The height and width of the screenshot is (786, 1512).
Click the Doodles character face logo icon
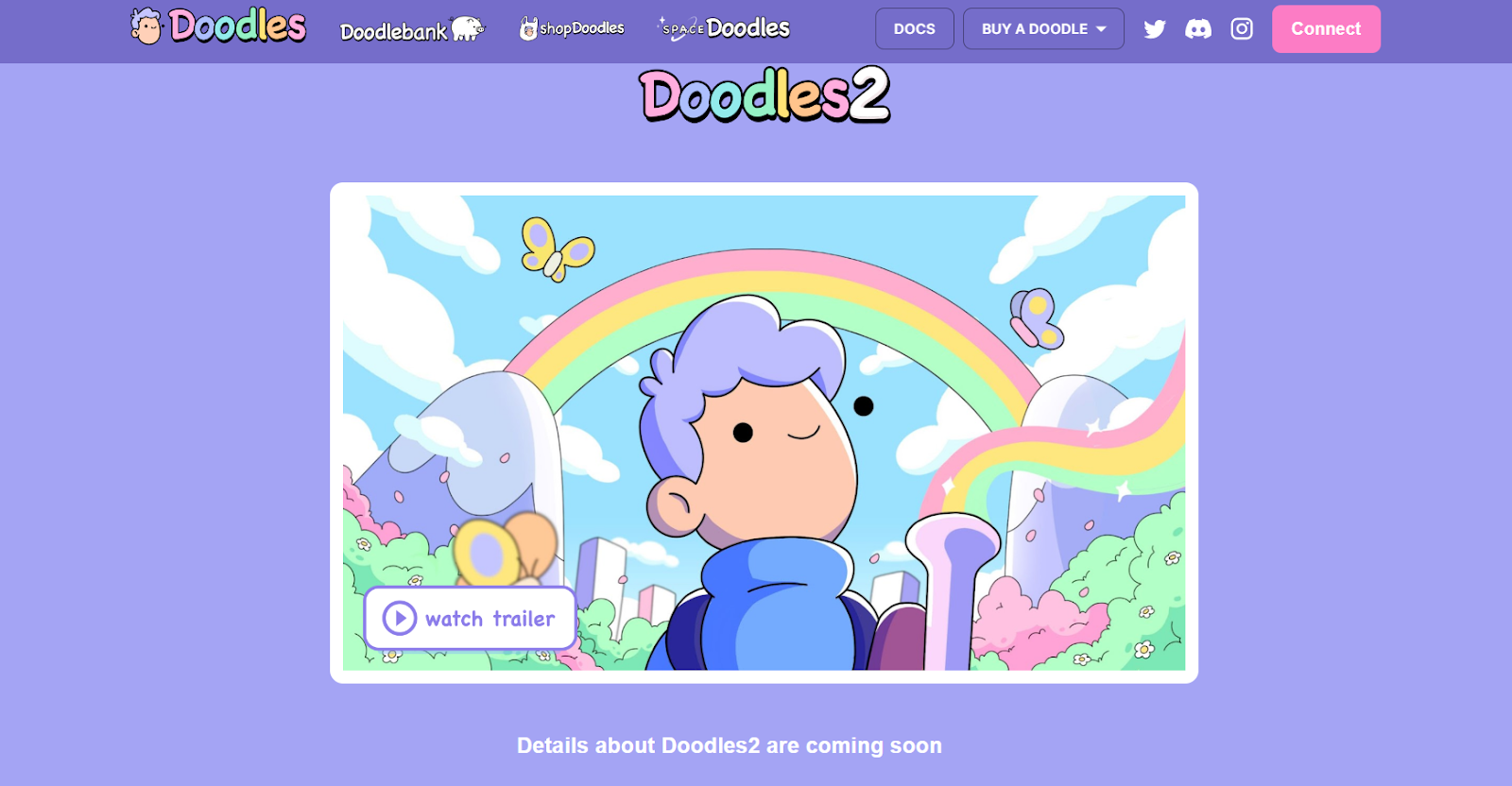click(146, 26)
